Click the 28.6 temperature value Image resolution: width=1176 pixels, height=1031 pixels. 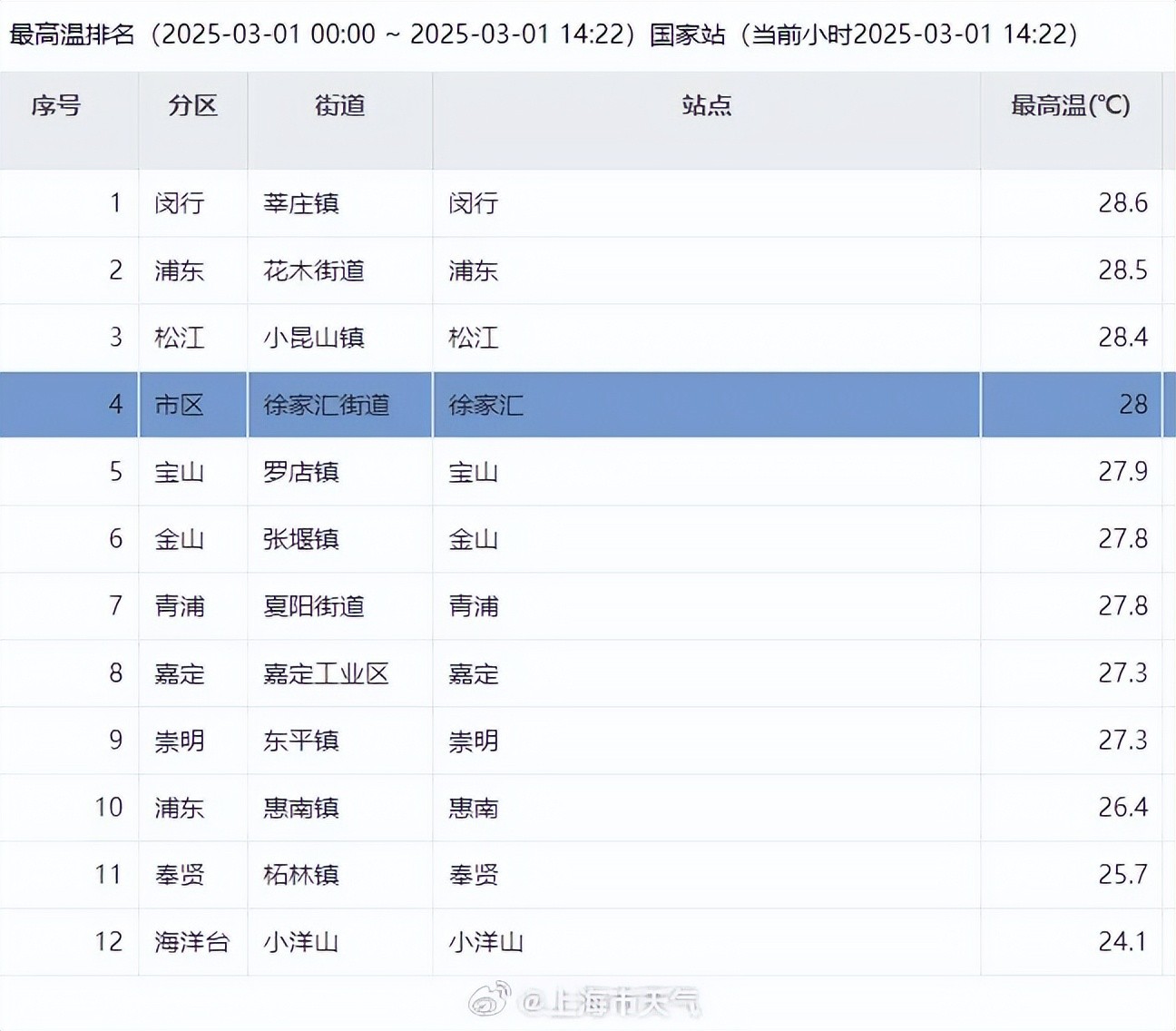1122,203
